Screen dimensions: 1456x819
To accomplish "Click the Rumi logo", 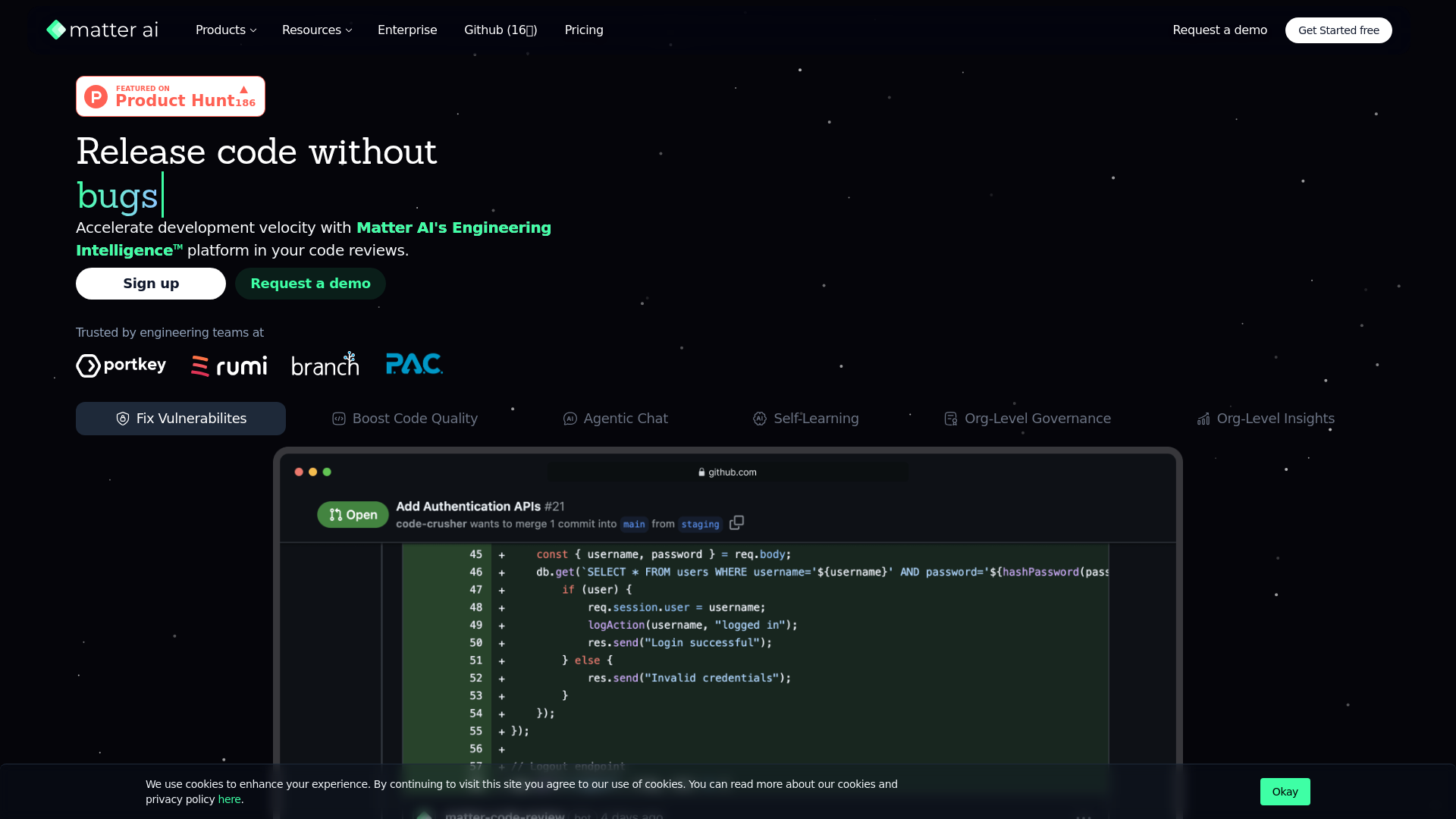I will coord(229,366).
